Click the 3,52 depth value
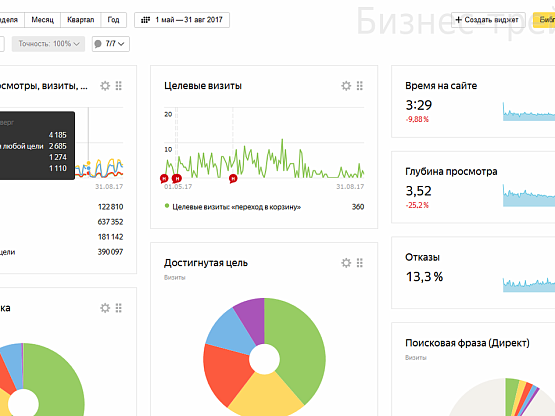555x416 pixels. [418, 191]
